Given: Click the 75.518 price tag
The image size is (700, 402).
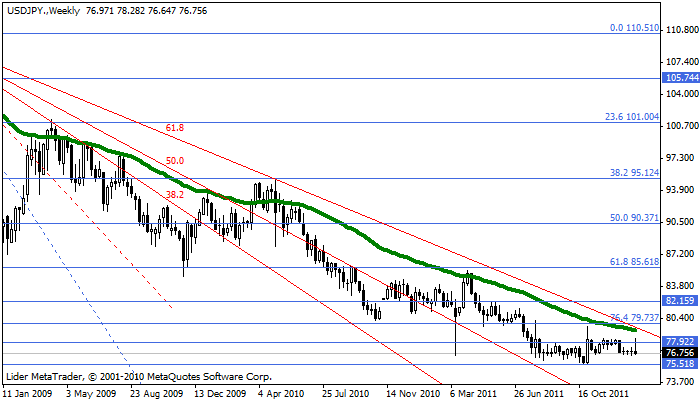Looking at the screenshot, I should (680, 364).
